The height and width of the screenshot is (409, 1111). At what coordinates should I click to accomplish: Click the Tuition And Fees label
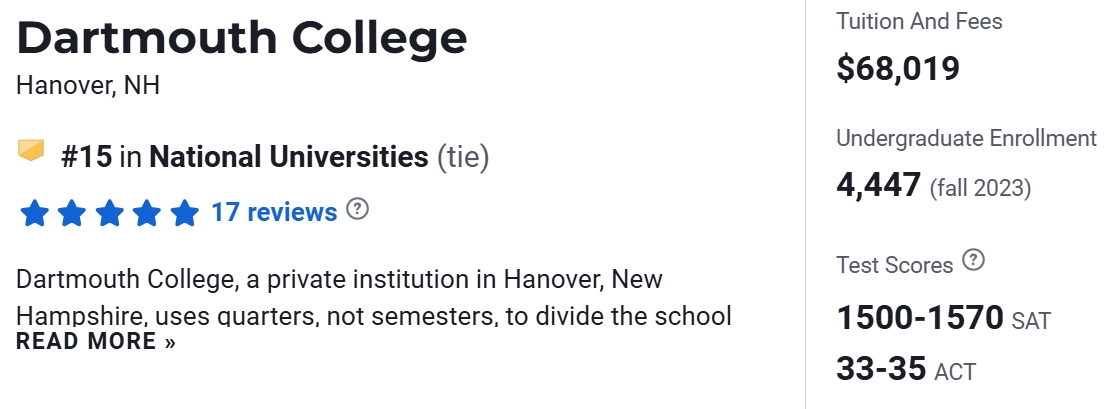tap(919, 21)
